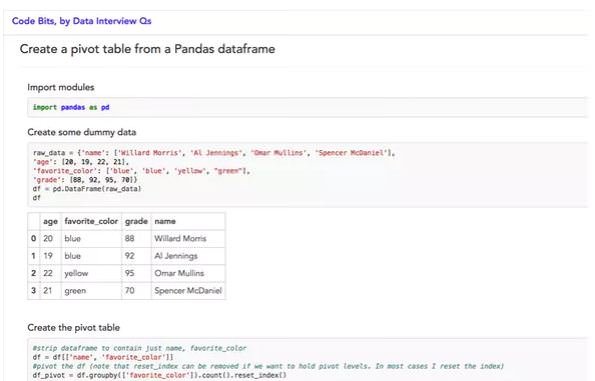Select the Willard Morris table cell
The height and width of the screenshot is (381, 595).
tap(188, 239)
